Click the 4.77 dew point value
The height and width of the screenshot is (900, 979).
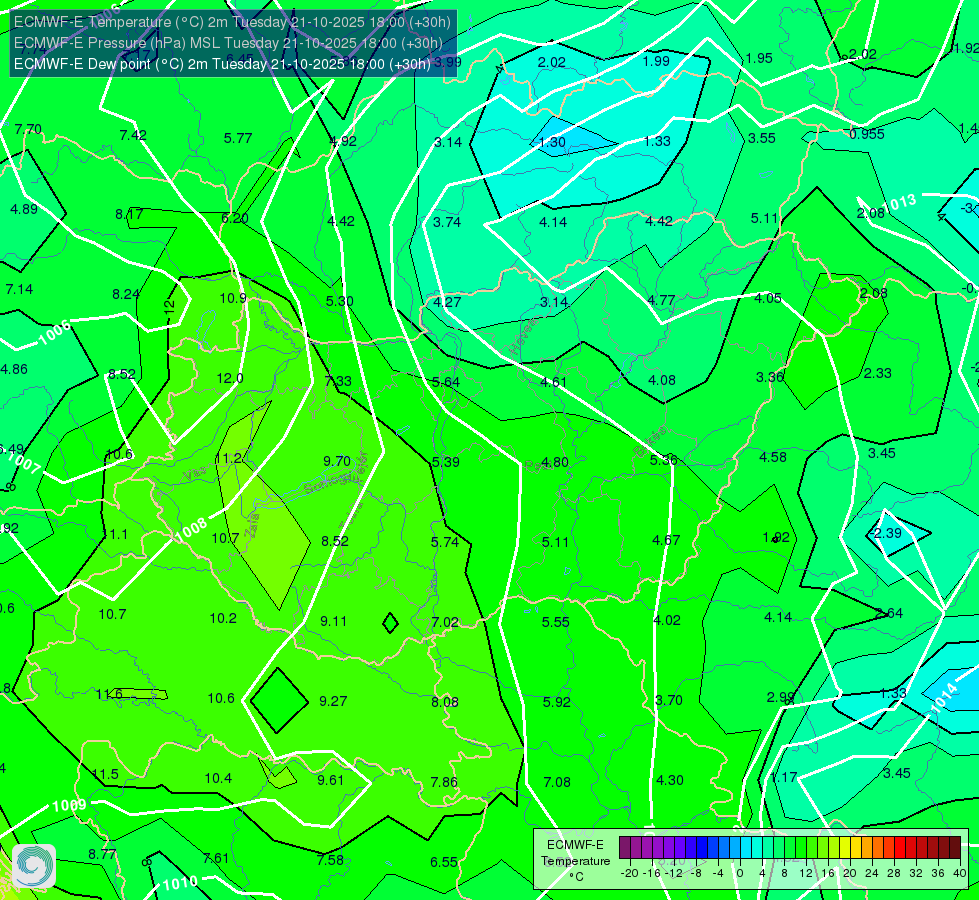pyautogui.click(x=661, y=300)
